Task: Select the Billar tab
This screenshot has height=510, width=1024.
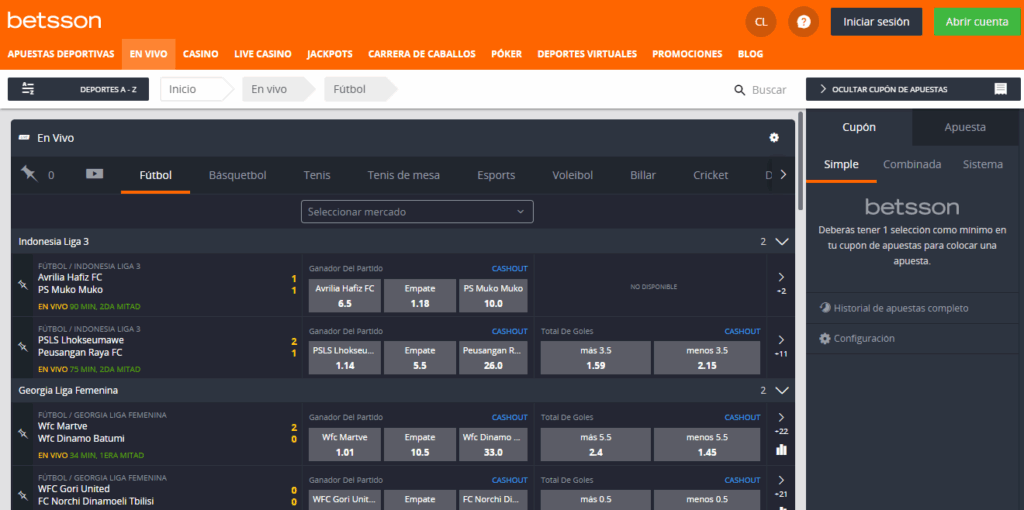Action: (x=643, y=175)
